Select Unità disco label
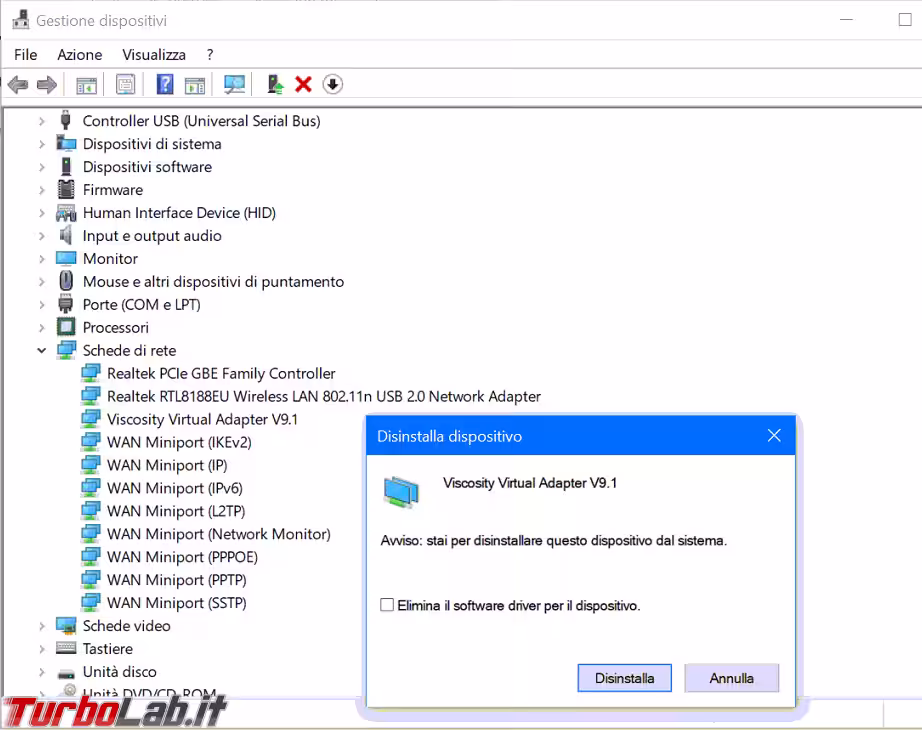 (x=119, y=672)
